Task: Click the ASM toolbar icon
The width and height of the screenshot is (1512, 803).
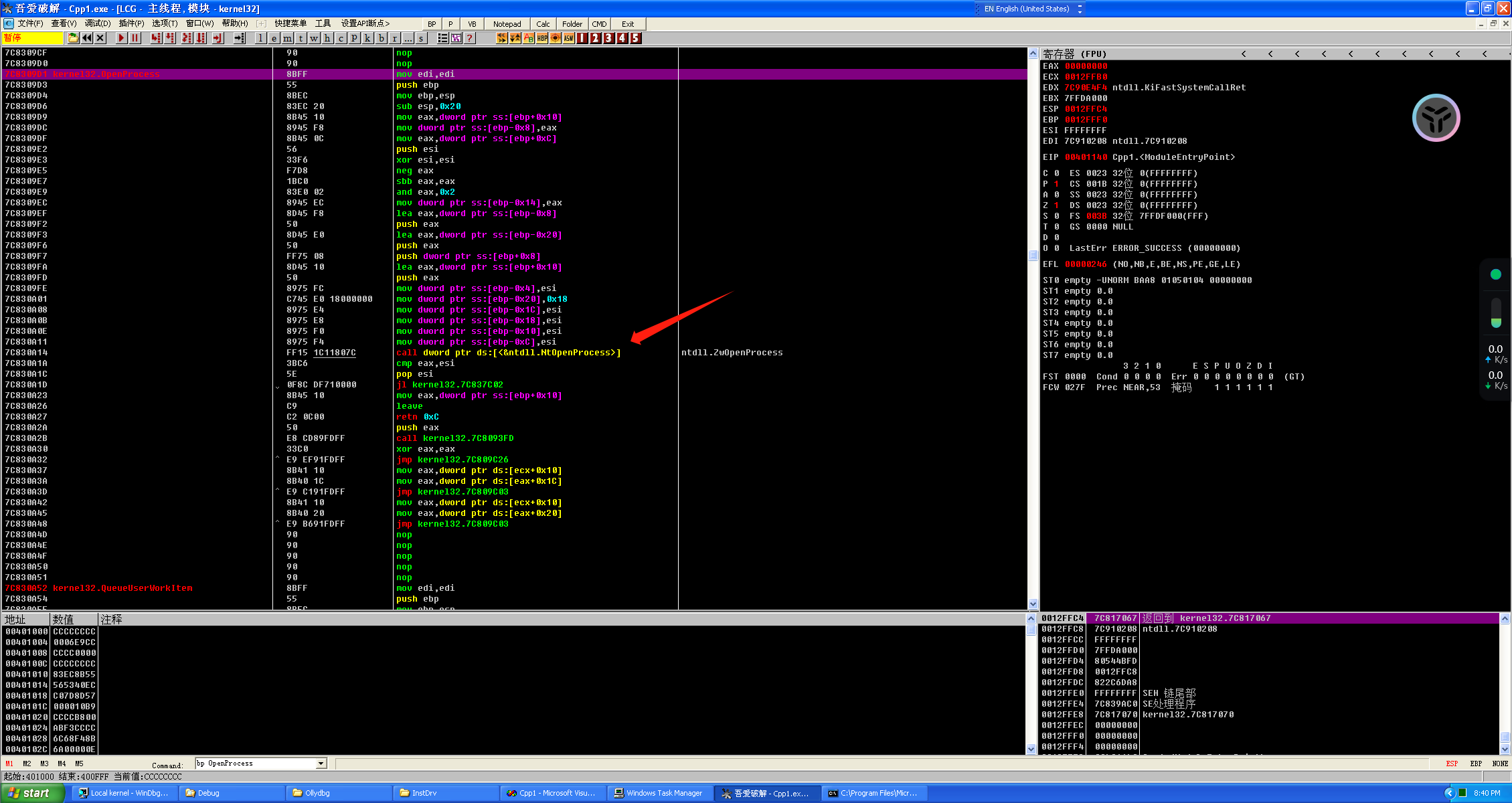Action: pyautogui.click(x=569, y=38)
